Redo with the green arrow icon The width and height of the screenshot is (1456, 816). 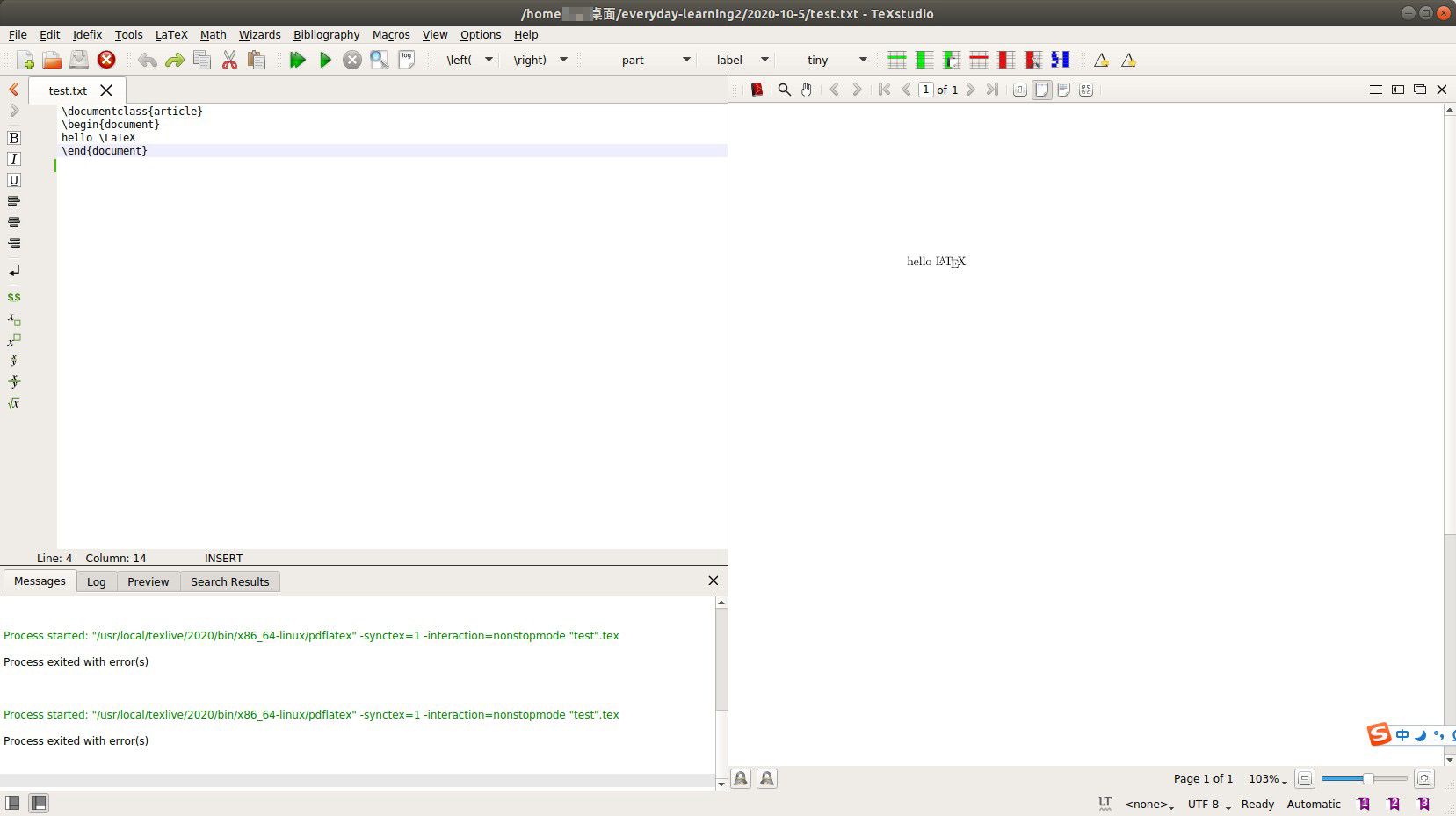coord(174,60)
